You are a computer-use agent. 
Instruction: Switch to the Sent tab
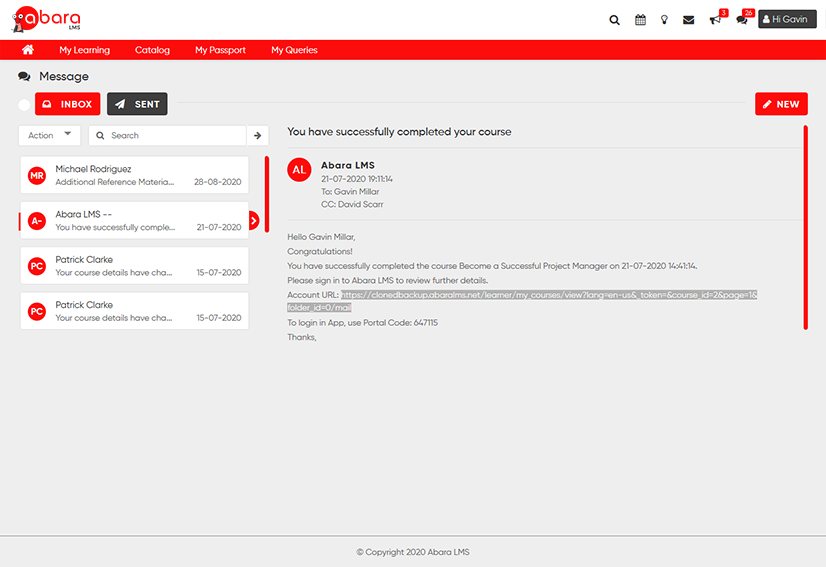click(x=137, y=104)
